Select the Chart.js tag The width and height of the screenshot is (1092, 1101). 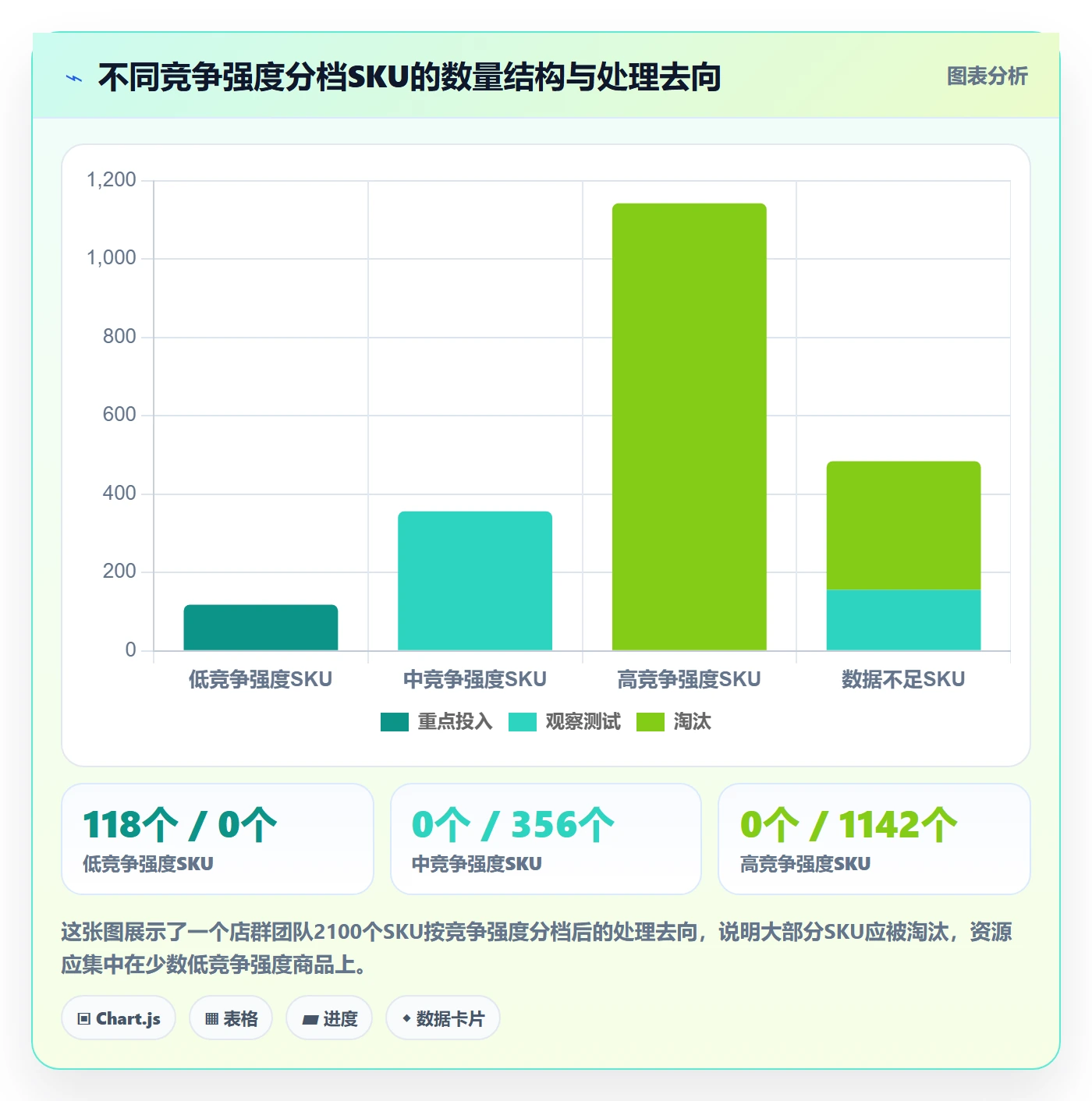coord(119,1018)
